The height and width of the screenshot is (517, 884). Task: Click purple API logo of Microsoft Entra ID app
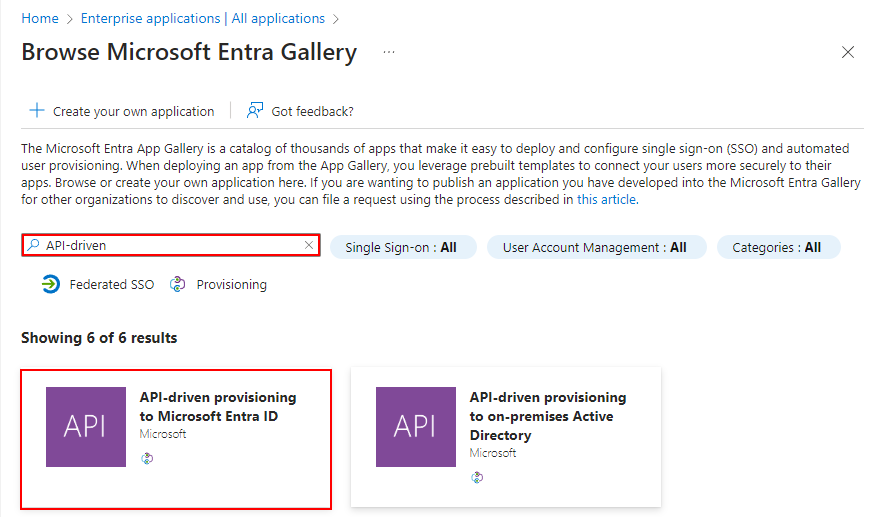86,427
